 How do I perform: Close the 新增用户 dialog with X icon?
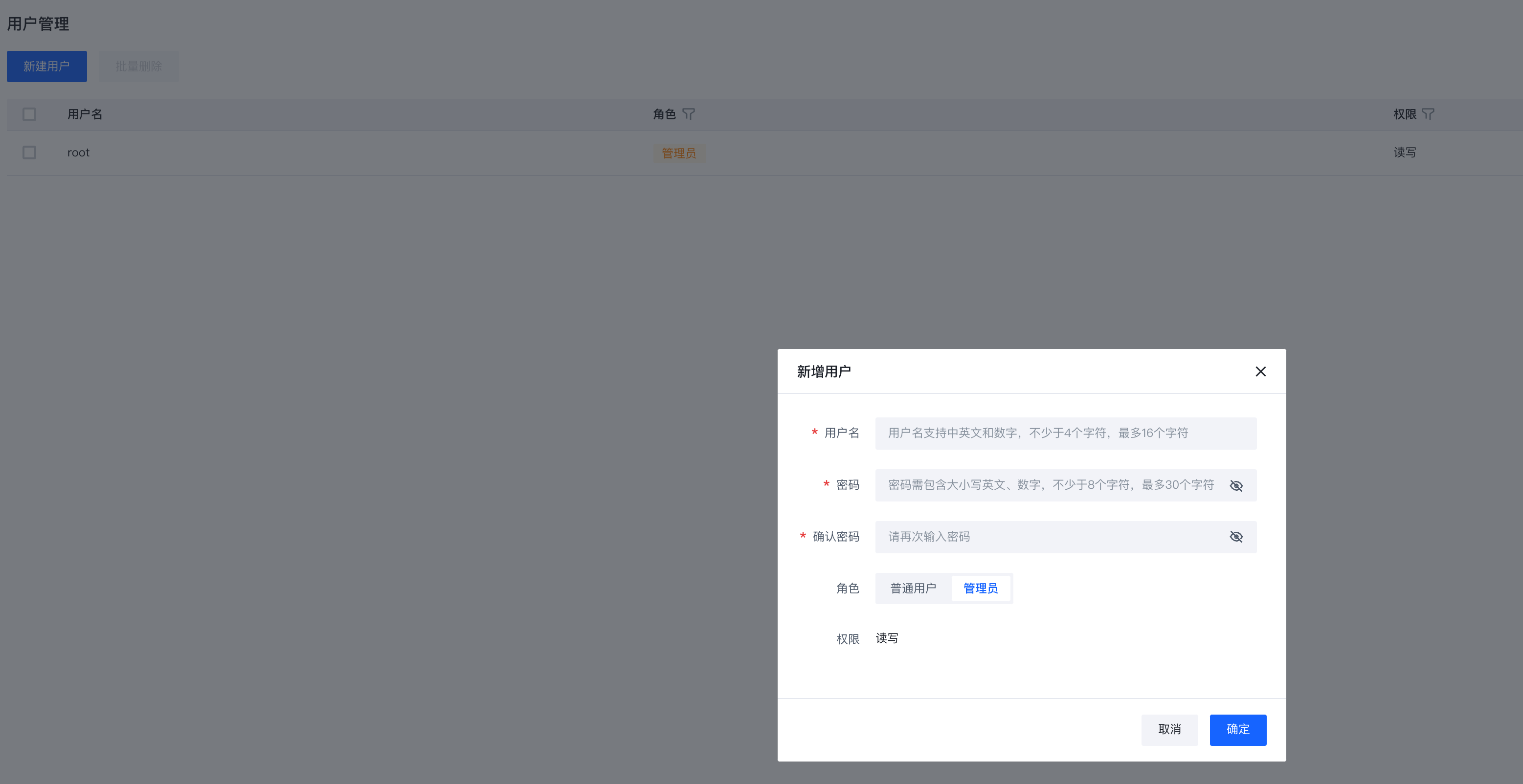tap(1260, 371)
